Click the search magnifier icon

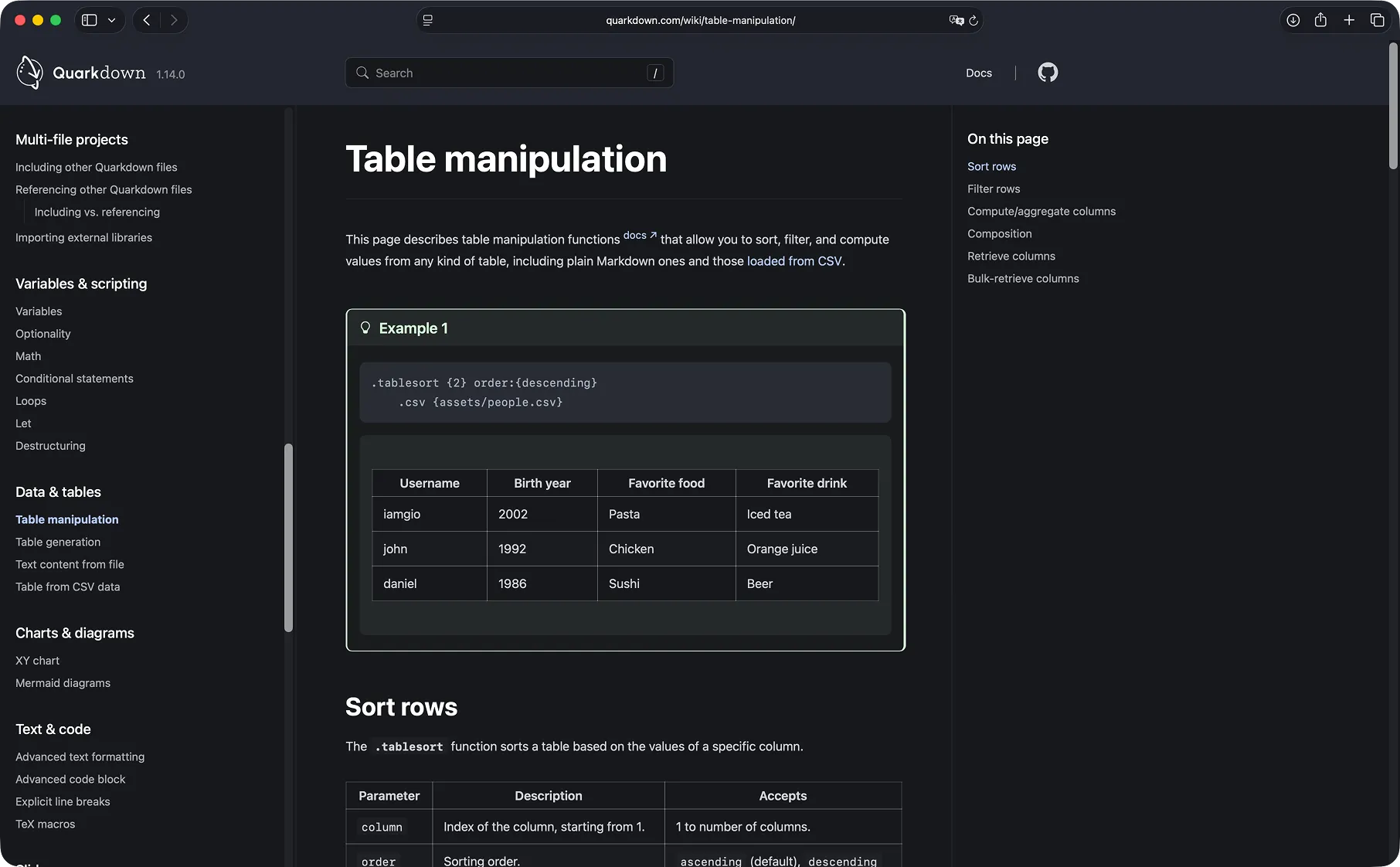tap(362, 72)
